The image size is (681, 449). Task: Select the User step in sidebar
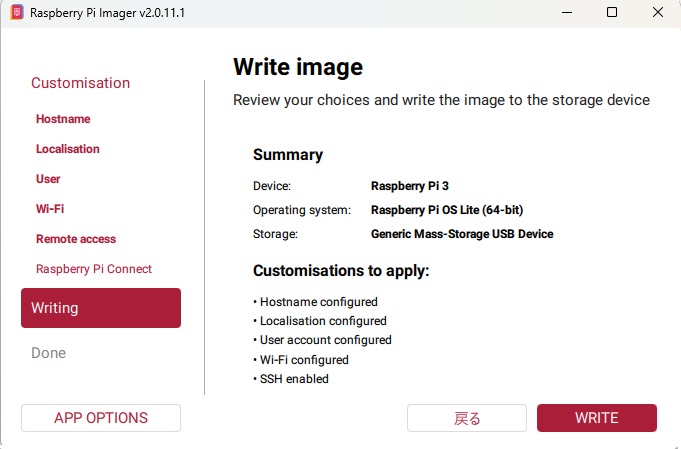[x=48, y=179]
